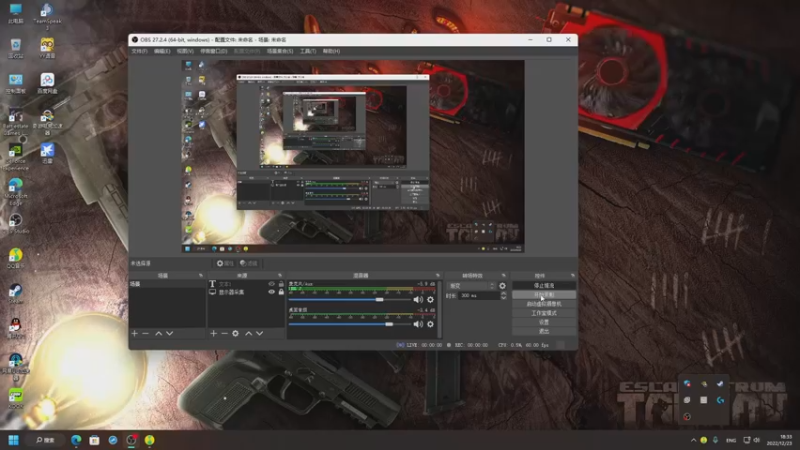
Task: Mute the microphone/Aux audio speaker icon
Action: point(418,299)
